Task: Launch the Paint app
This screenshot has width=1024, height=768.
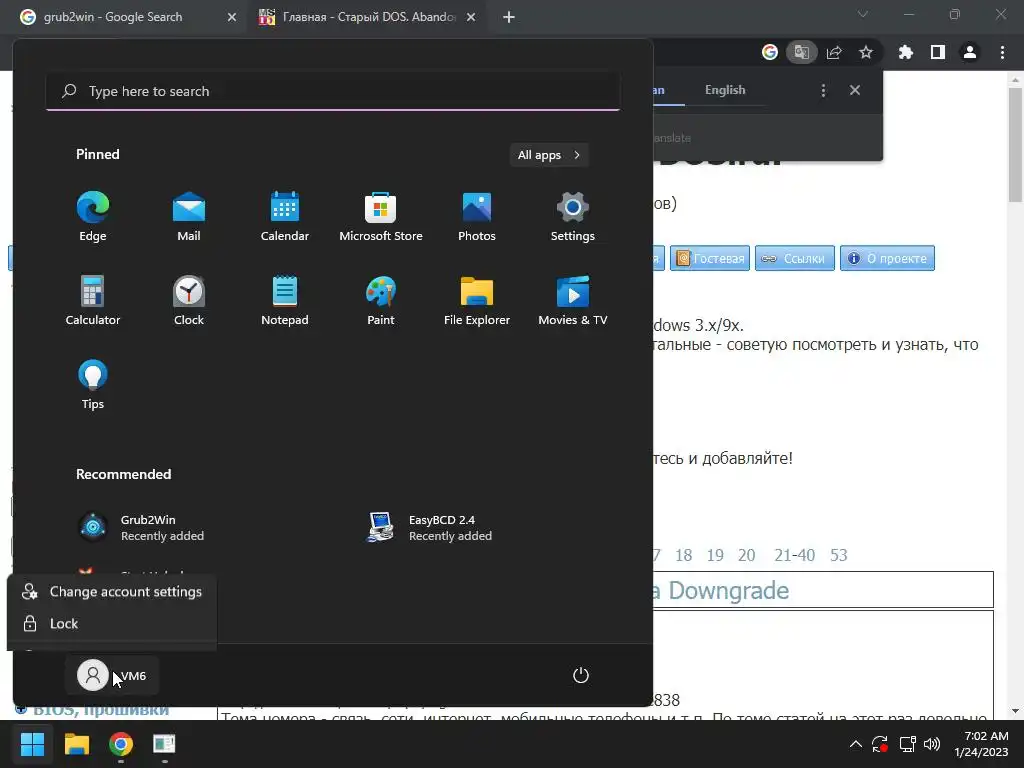Action: point(381,301)
